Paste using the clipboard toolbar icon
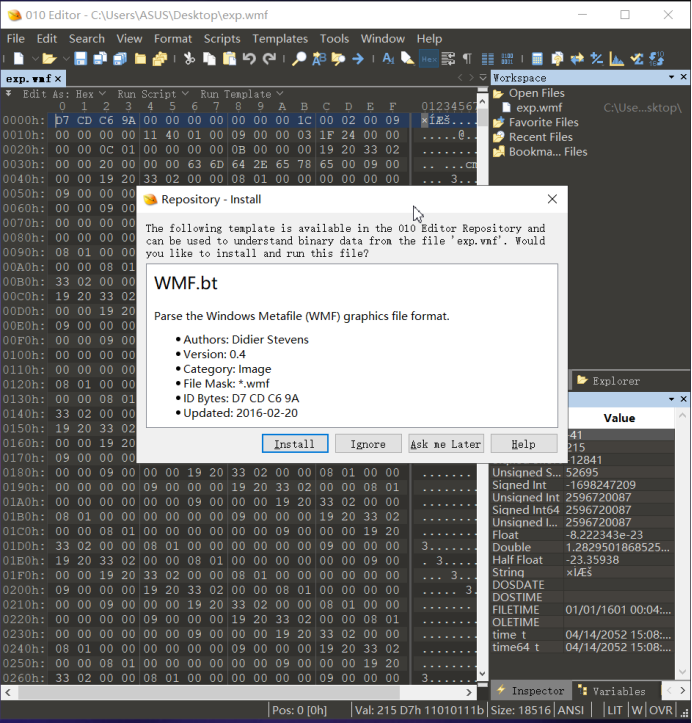Screen dimensions: 692x723 229,59
